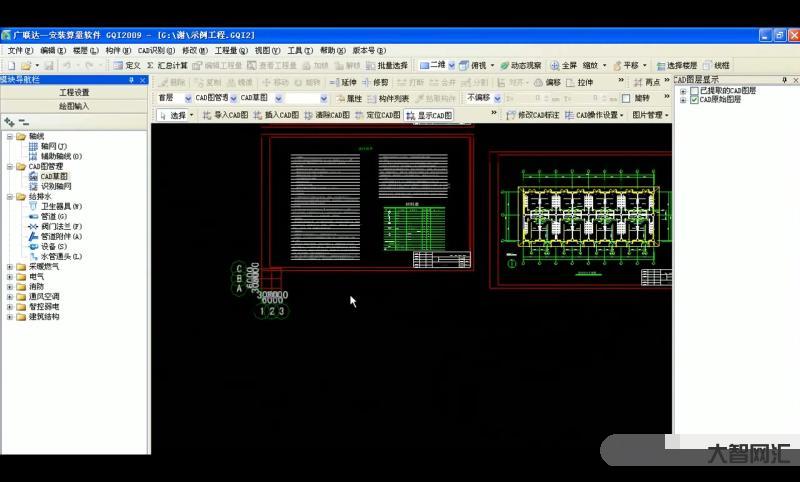Screen dimensions: 800x482
Task: Click 清除CAD图 clear tool
Action: coord(327,115)
